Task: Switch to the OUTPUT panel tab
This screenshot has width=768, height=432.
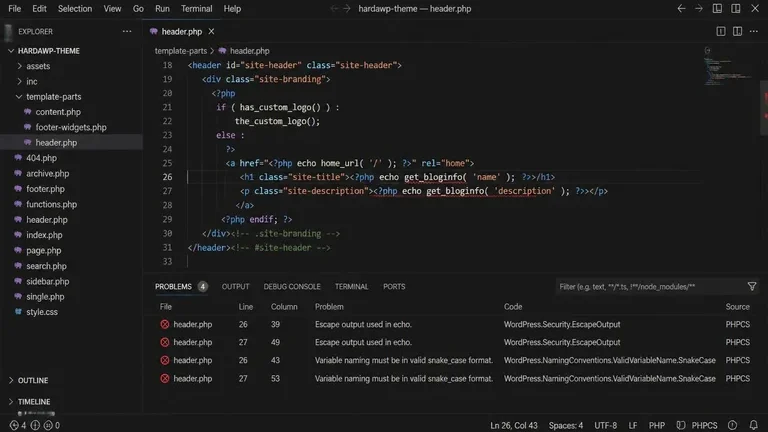Action: coord(236,287)
